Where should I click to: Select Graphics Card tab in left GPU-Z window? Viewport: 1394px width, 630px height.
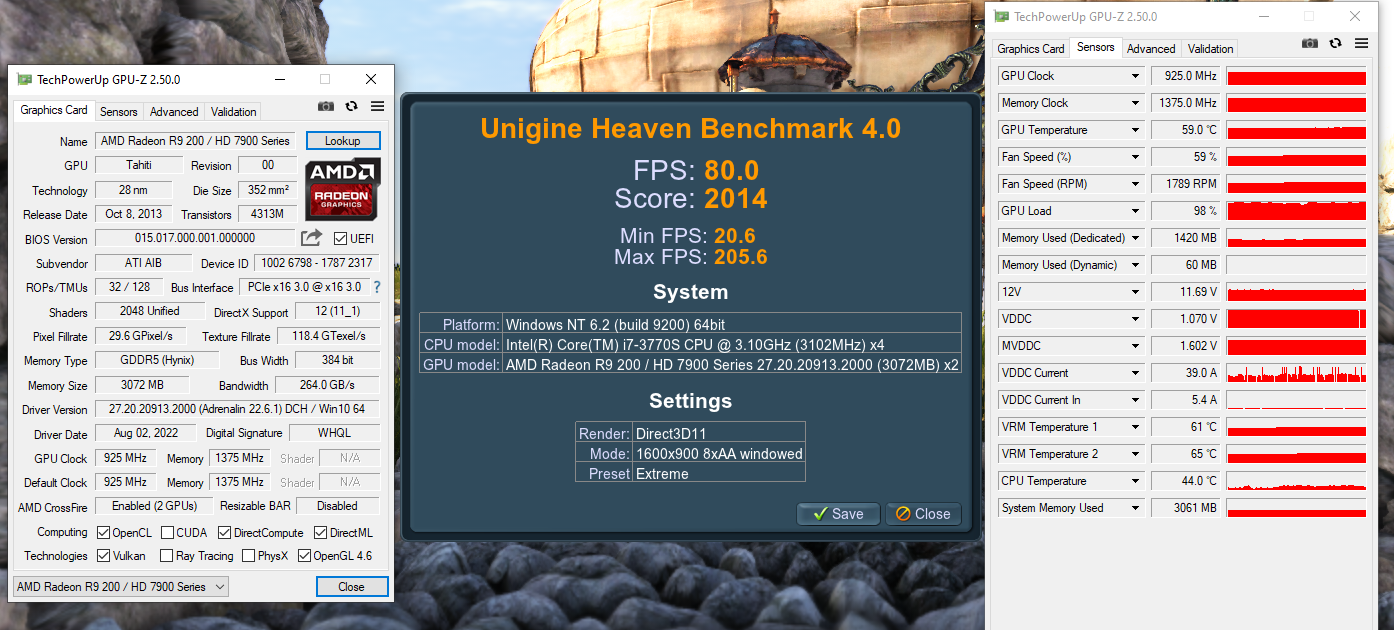[x=54, y=110]
